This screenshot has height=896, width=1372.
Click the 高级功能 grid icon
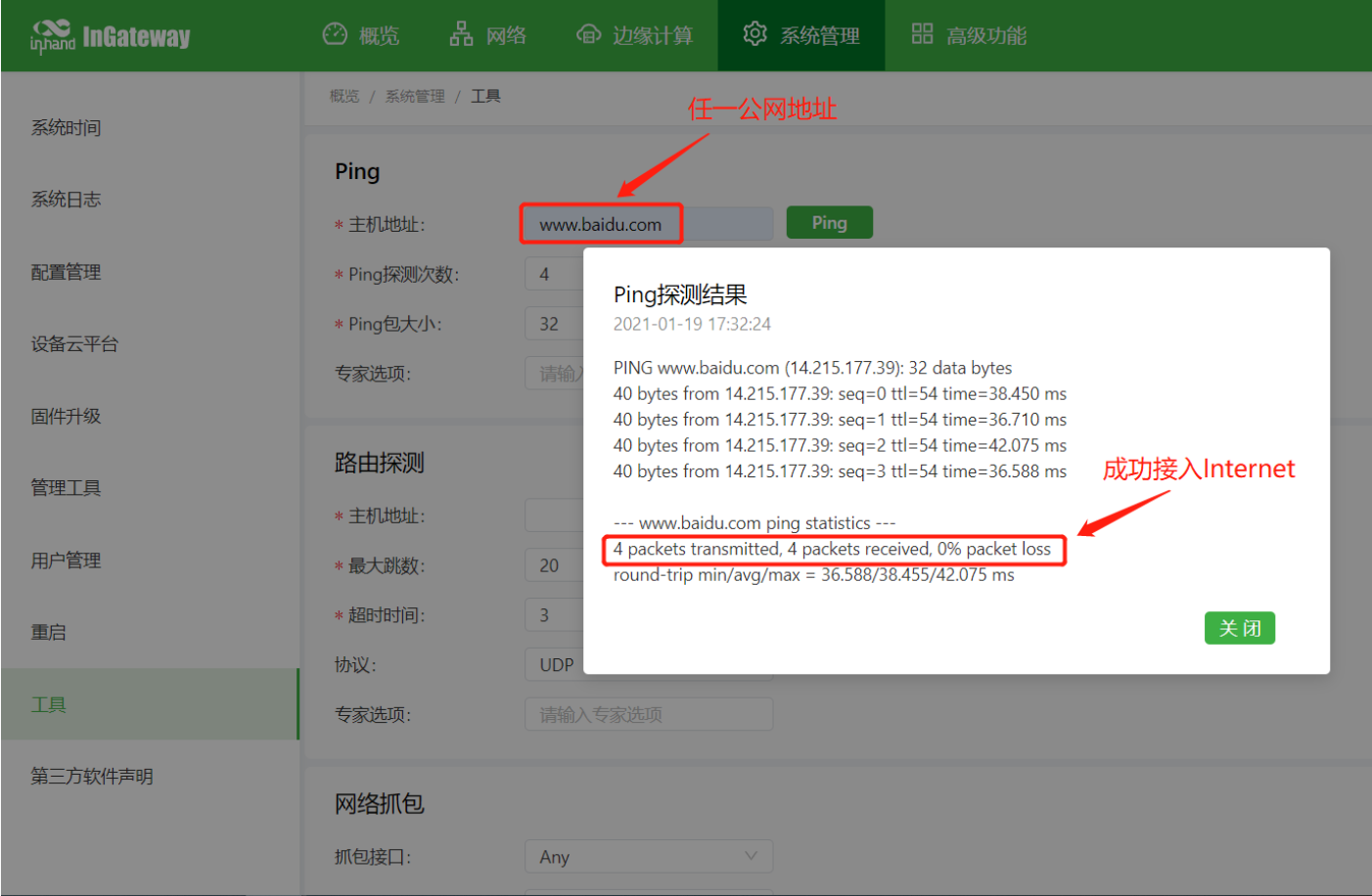pos(922,34)
